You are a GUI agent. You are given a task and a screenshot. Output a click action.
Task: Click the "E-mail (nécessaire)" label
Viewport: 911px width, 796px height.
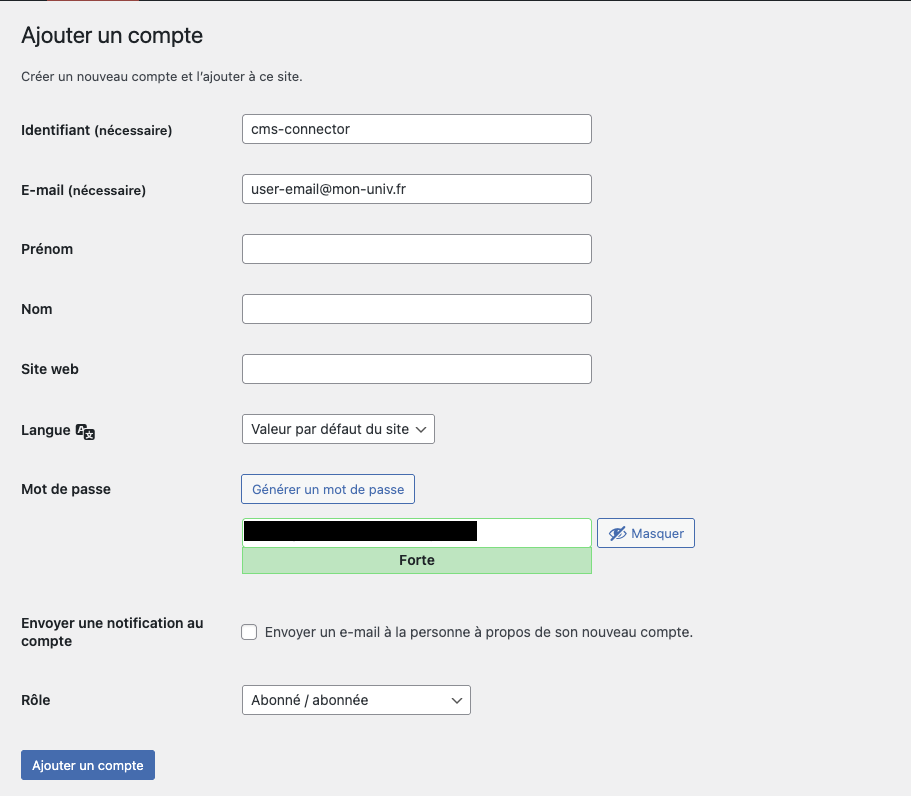tap(83, 190)
